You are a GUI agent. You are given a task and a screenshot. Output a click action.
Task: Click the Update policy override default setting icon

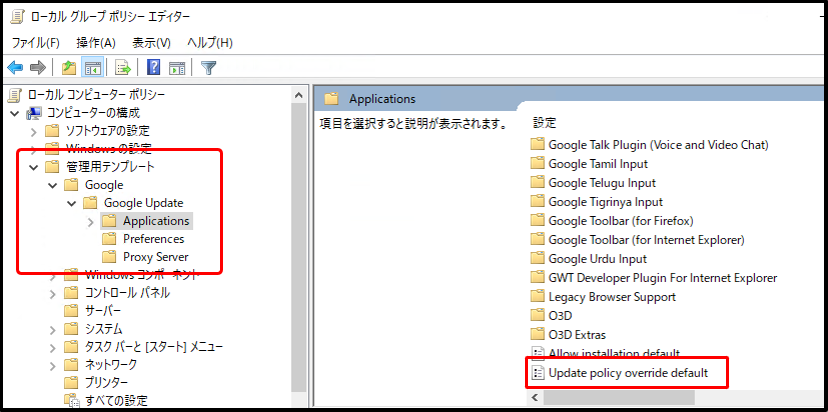[538, 373]
